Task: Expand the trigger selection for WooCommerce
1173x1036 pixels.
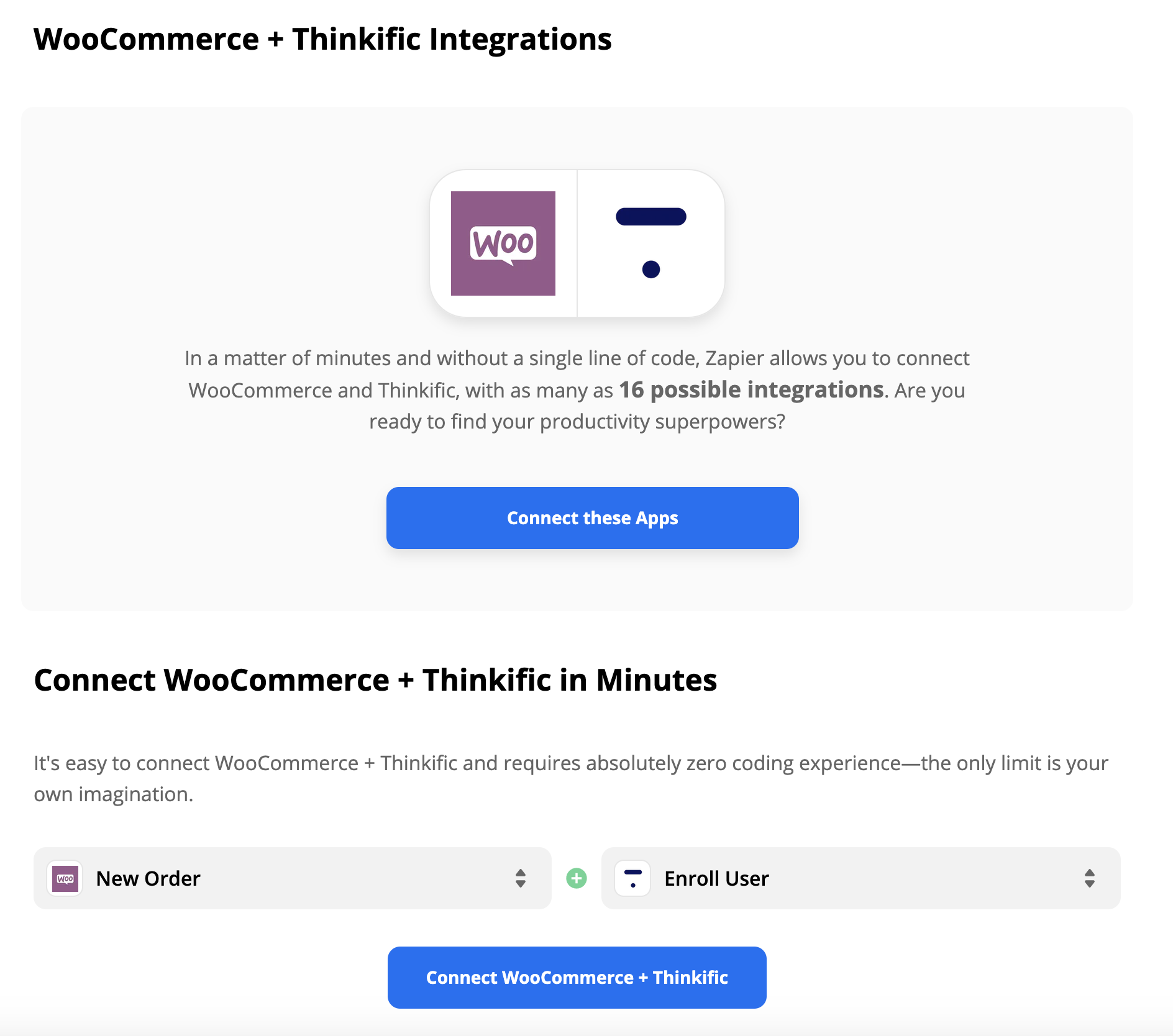Action: click(x=292, y=878)
